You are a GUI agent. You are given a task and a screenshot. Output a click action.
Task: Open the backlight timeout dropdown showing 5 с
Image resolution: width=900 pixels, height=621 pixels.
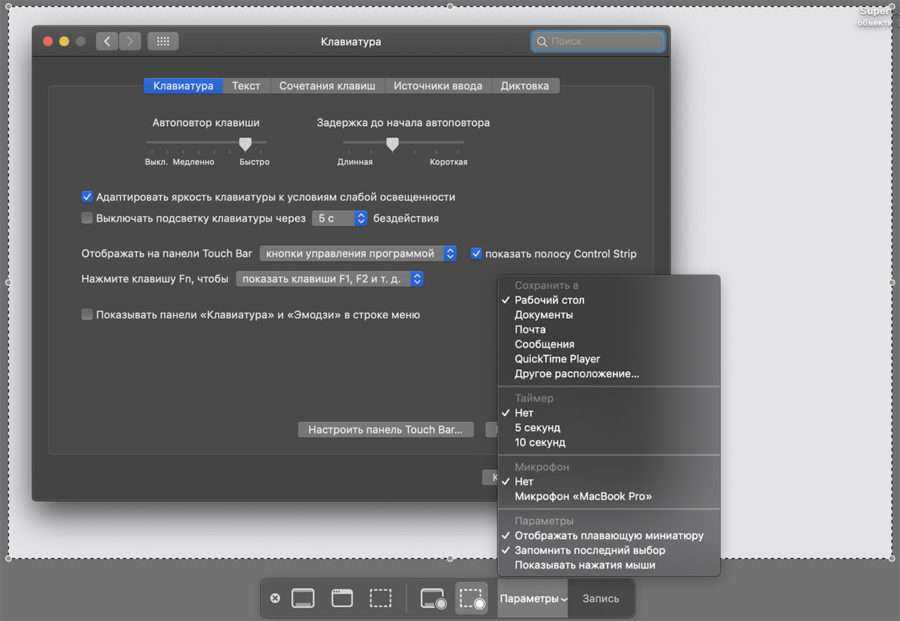(x=339, y=218)
